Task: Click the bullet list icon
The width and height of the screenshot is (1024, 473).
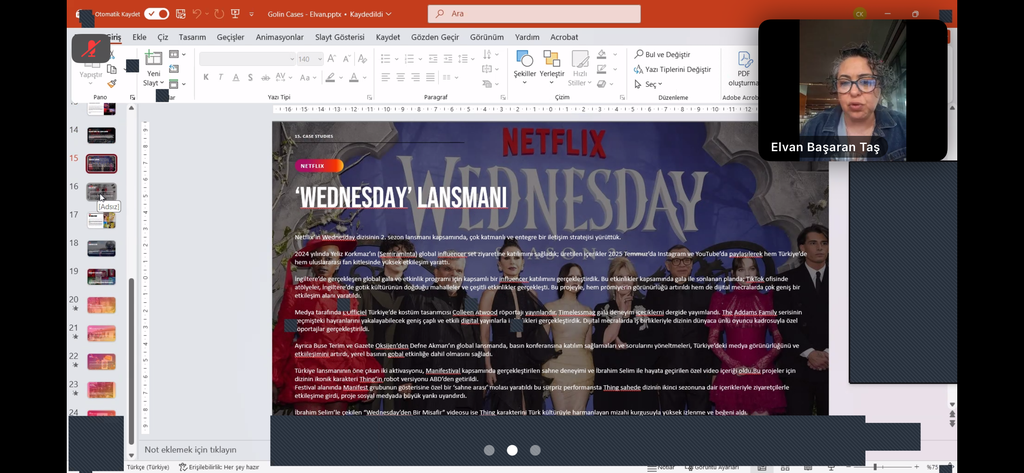Action: pyautogui.click(x=387, y=59)
